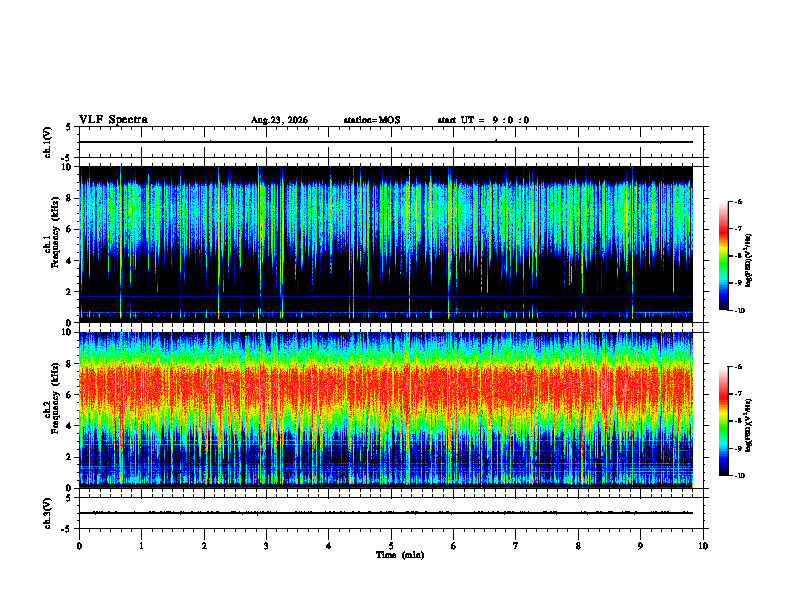Image resolution: width=792 pixels, height=612 pixels.
Task: Click the time axis tick label "2"
Action: [x=204, y=546]
